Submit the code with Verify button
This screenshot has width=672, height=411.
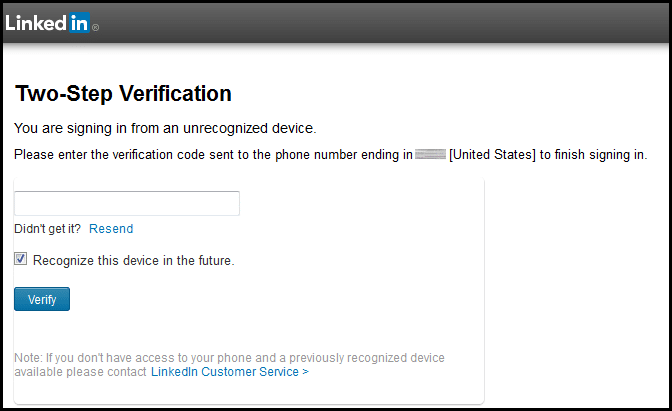pos(42,299)
